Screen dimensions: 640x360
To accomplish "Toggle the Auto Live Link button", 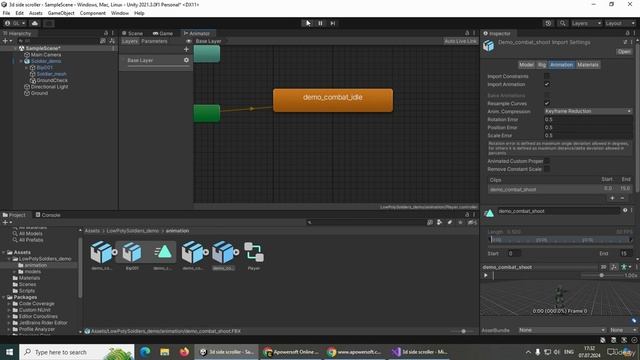I will [460, 41].
